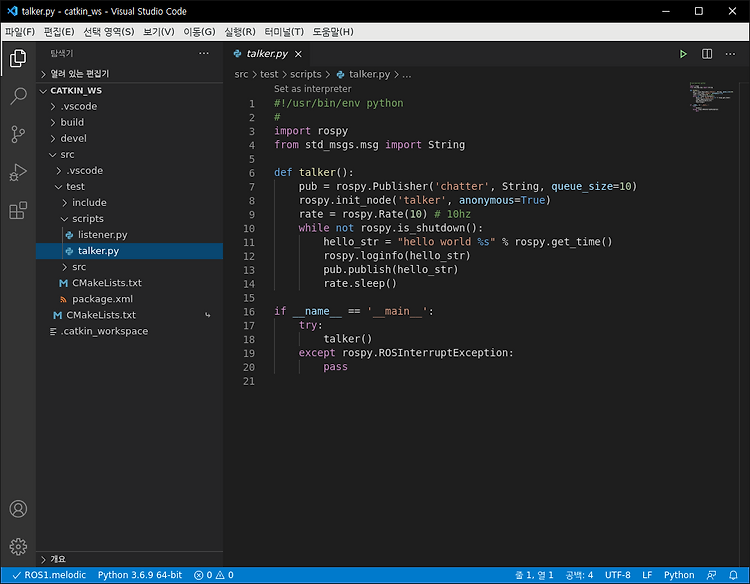750x584 pixels.
Task: Click the symlink arrow beside CMakeLists.txt
Action: [x=208, y=315]
